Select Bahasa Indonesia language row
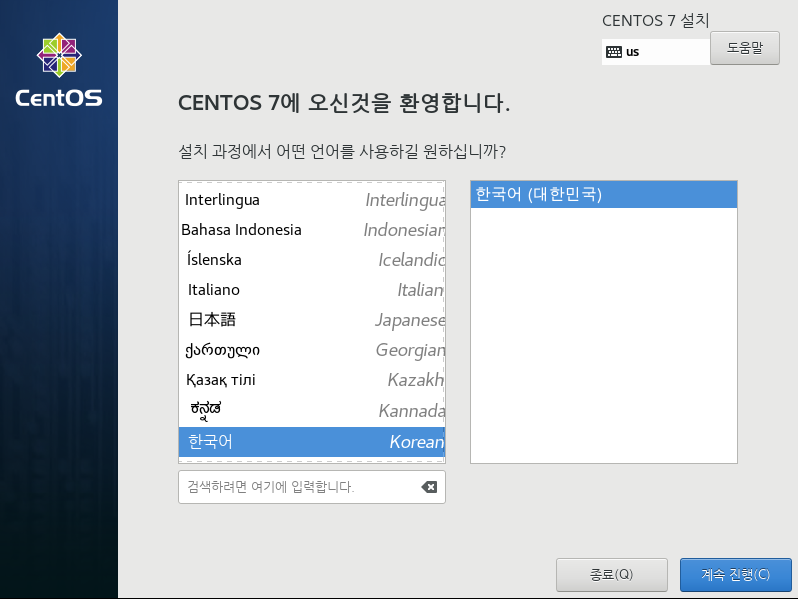The width and height of the screenshot is (798, 599). 312,230
